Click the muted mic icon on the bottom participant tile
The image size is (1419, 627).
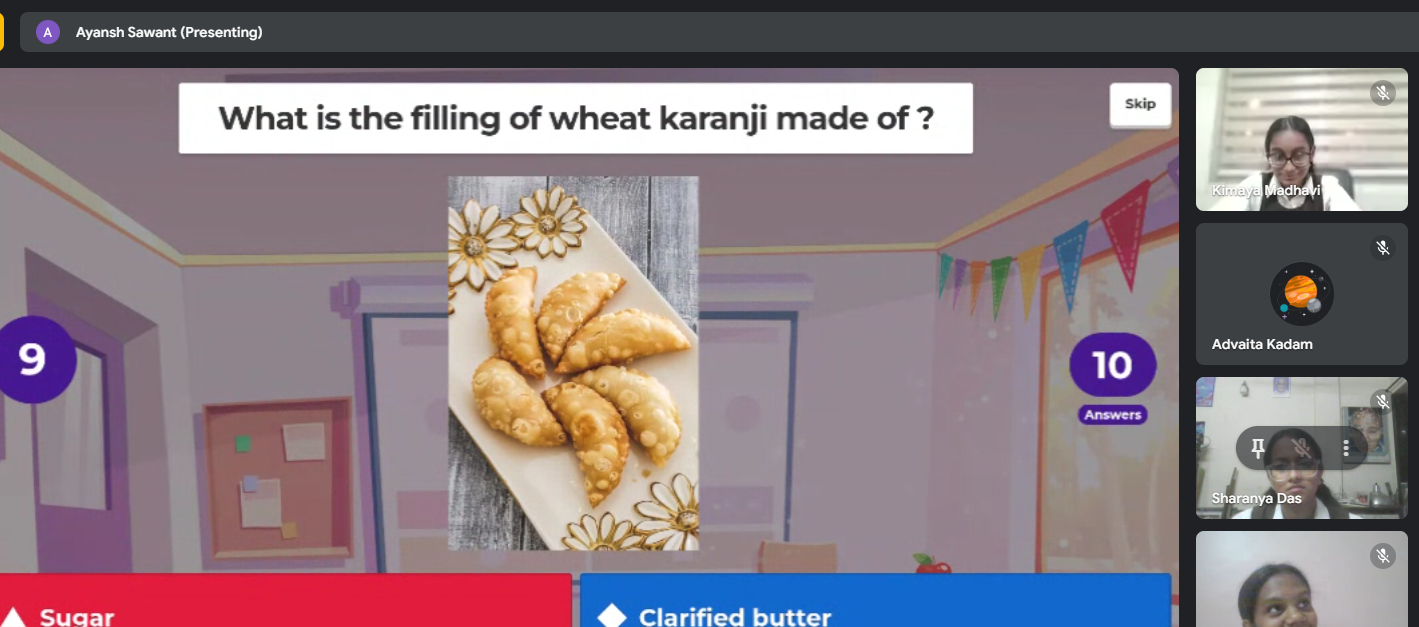[1383, 555]
